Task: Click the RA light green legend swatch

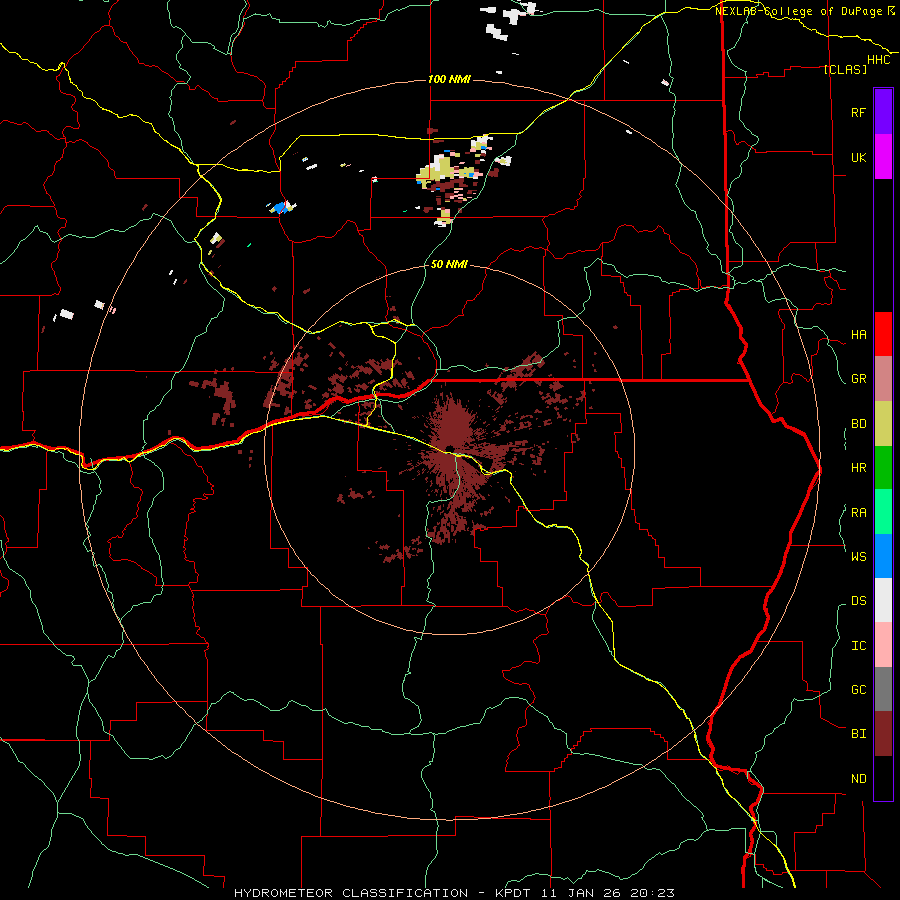Action: click(883, 512)
